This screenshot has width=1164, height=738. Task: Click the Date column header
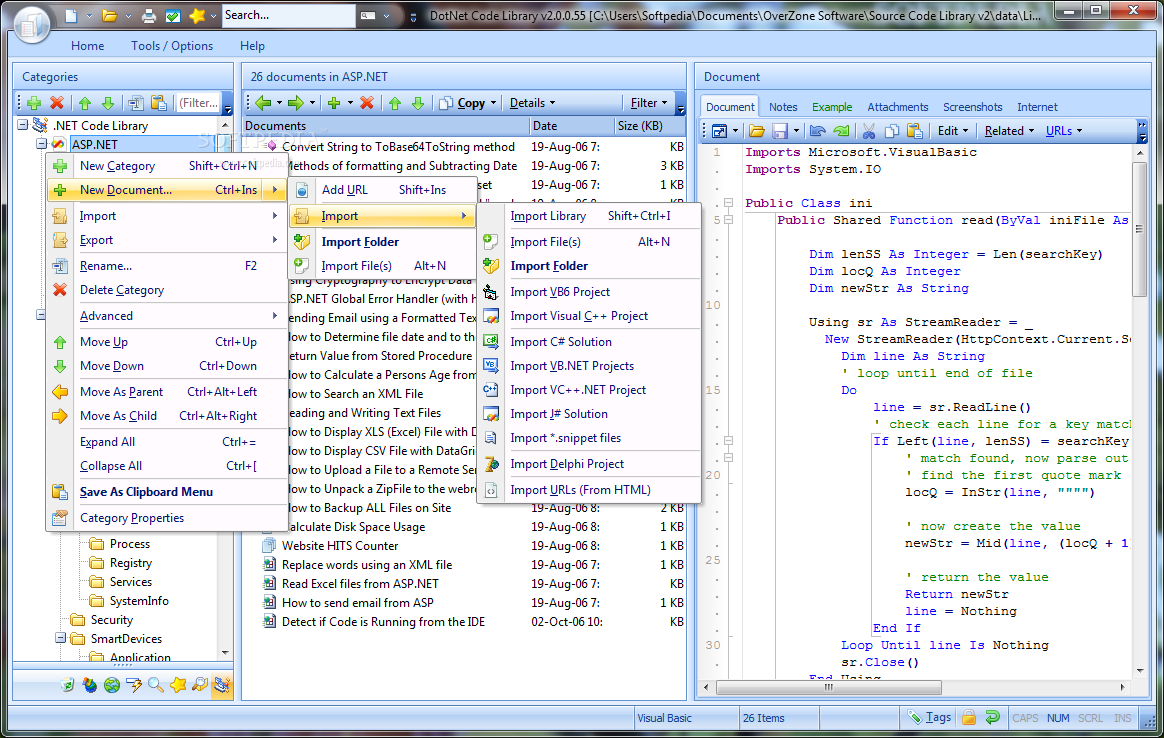tap(572, 125)
